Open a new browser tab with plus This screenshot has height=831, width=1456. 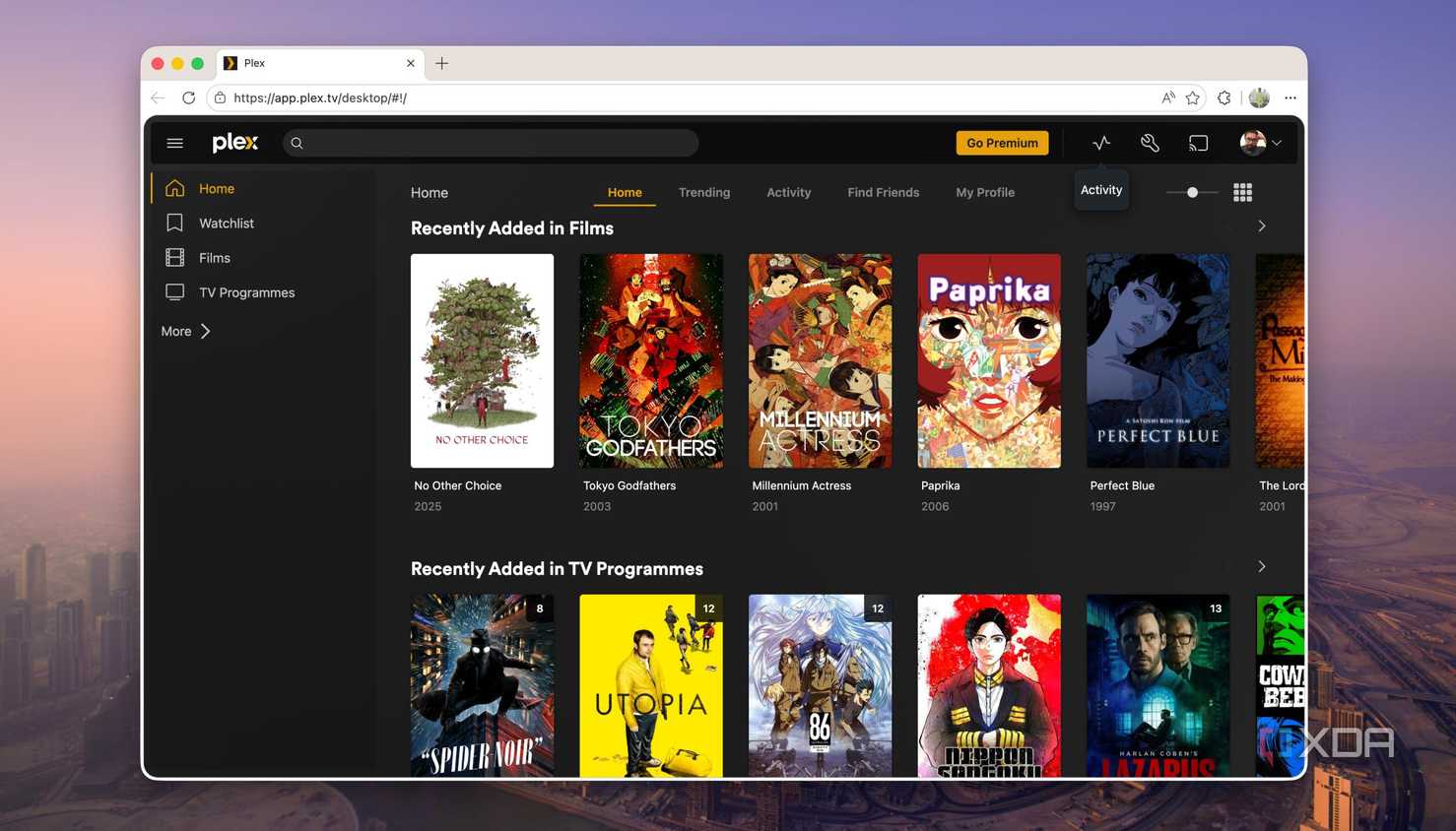pyautogui.click(x=442, y=63)
